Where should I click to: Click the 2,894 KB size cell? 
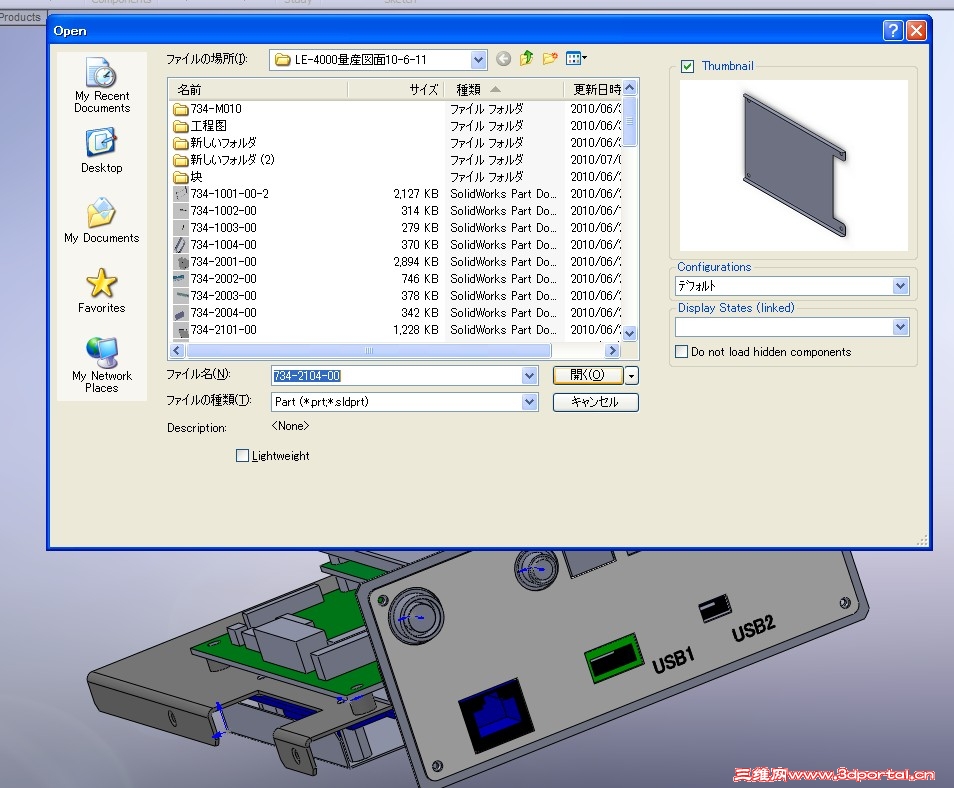[x=416, y=262]
